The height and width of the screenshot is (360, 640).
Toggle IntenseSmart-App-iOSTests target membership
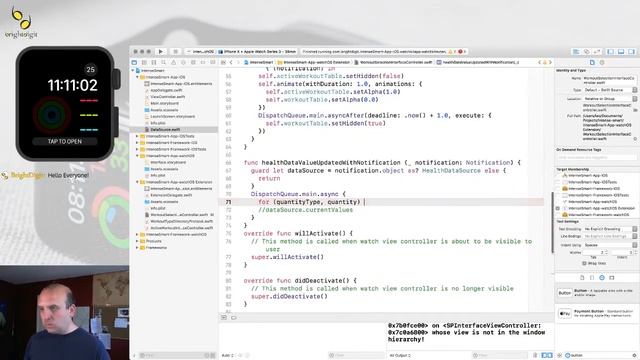(x=558, y=182)
